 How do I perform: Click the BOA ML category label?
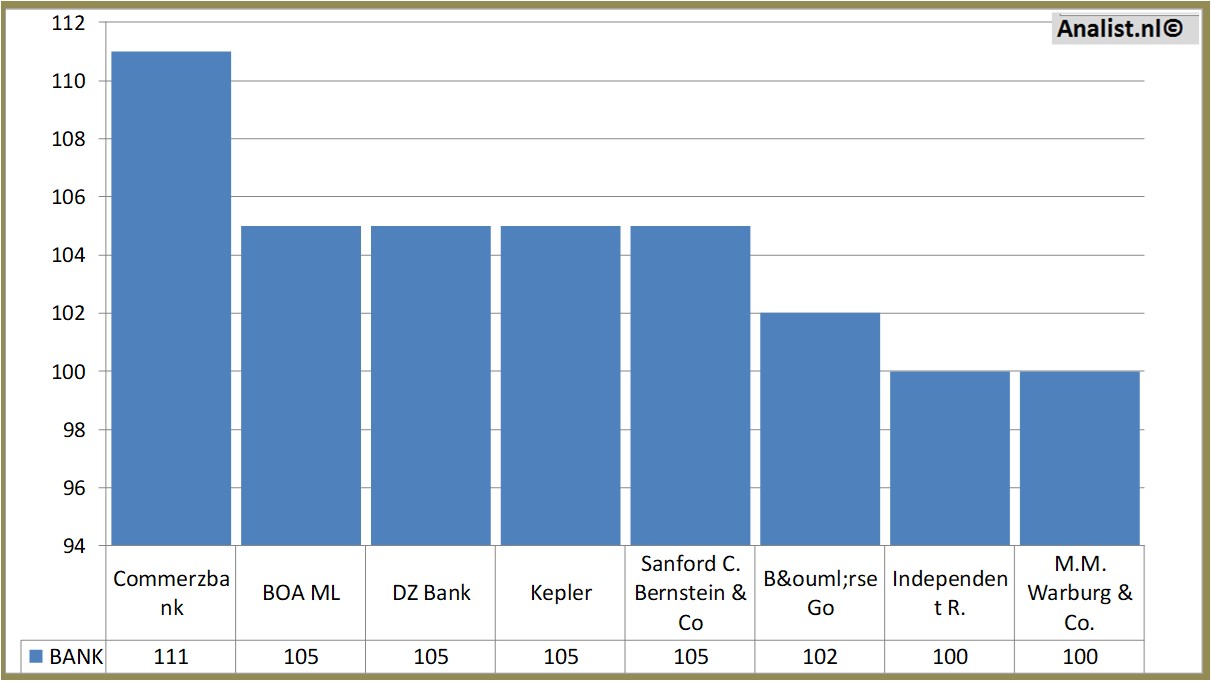point(301,593)
